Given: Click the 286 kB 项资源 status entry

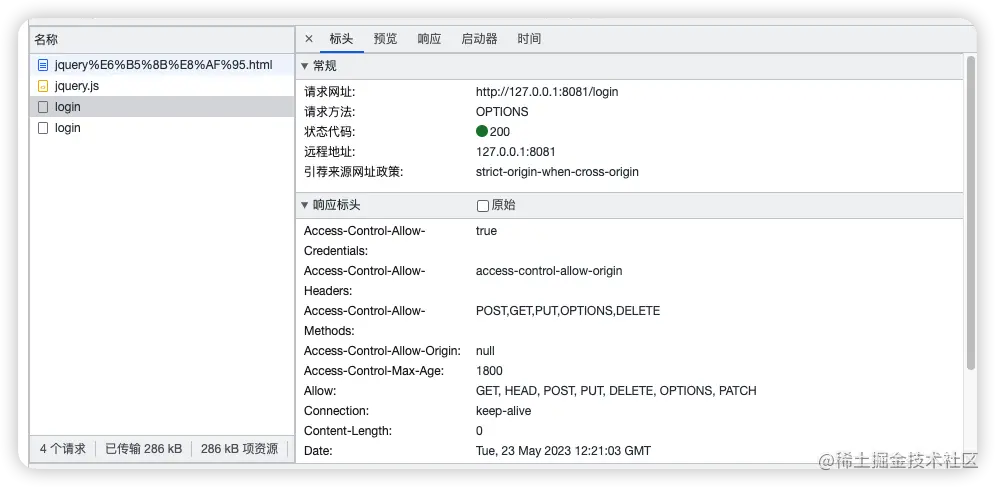Looking at the screenshot, I should (239, 449).
